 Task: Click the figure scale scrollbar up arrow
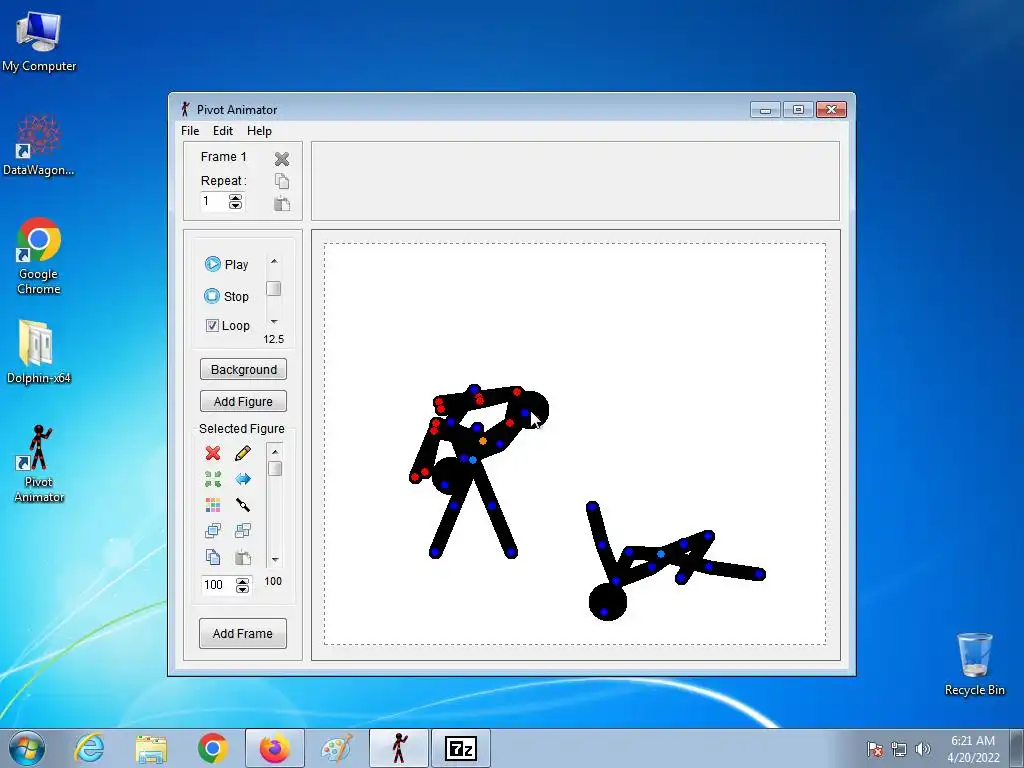pos(275,451)
